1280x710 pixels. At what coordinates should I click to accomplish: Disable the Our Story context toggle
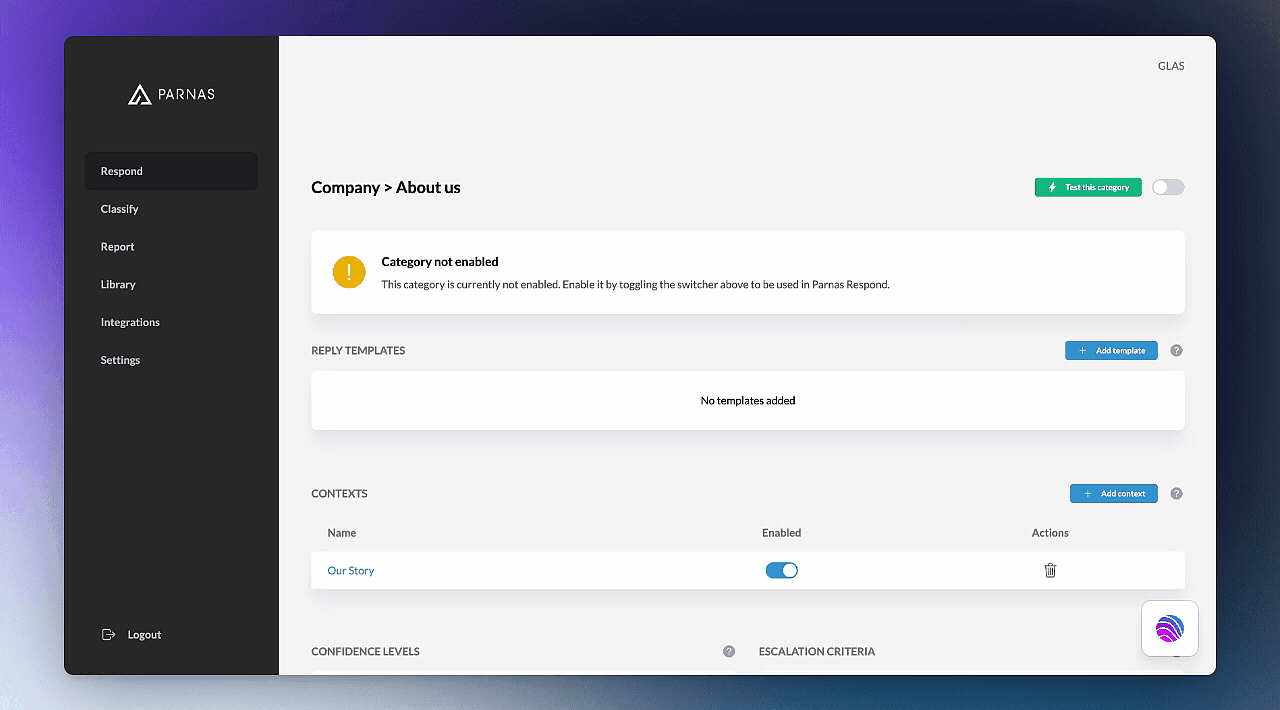coord(781,570)
